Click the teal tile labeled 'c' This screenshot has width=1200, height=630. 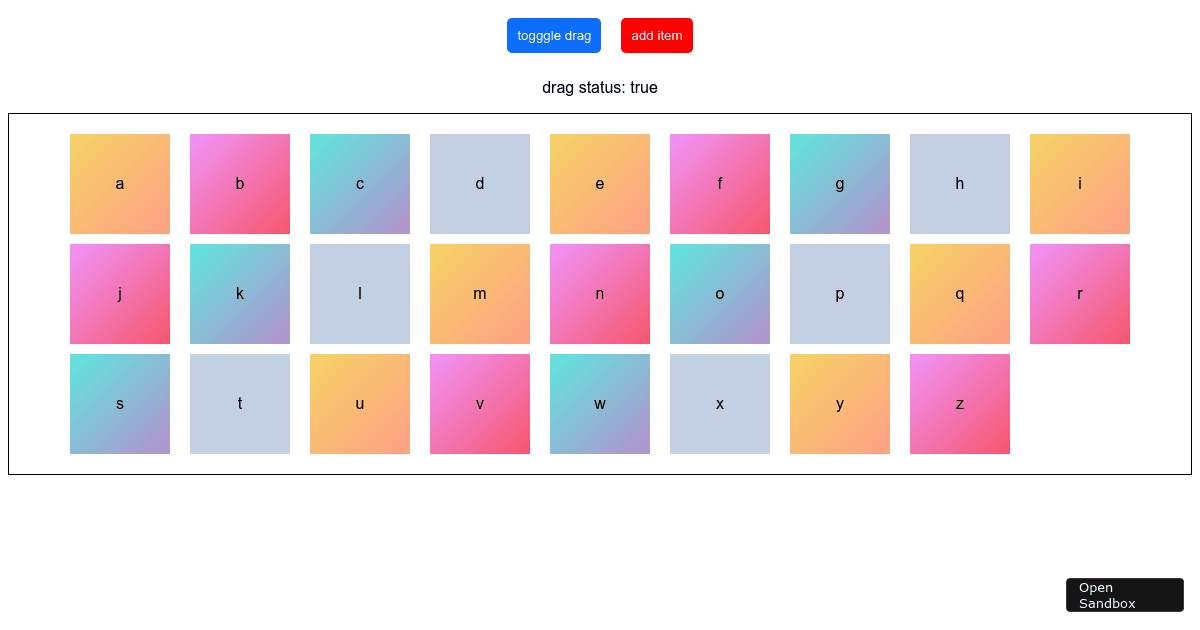360,183
